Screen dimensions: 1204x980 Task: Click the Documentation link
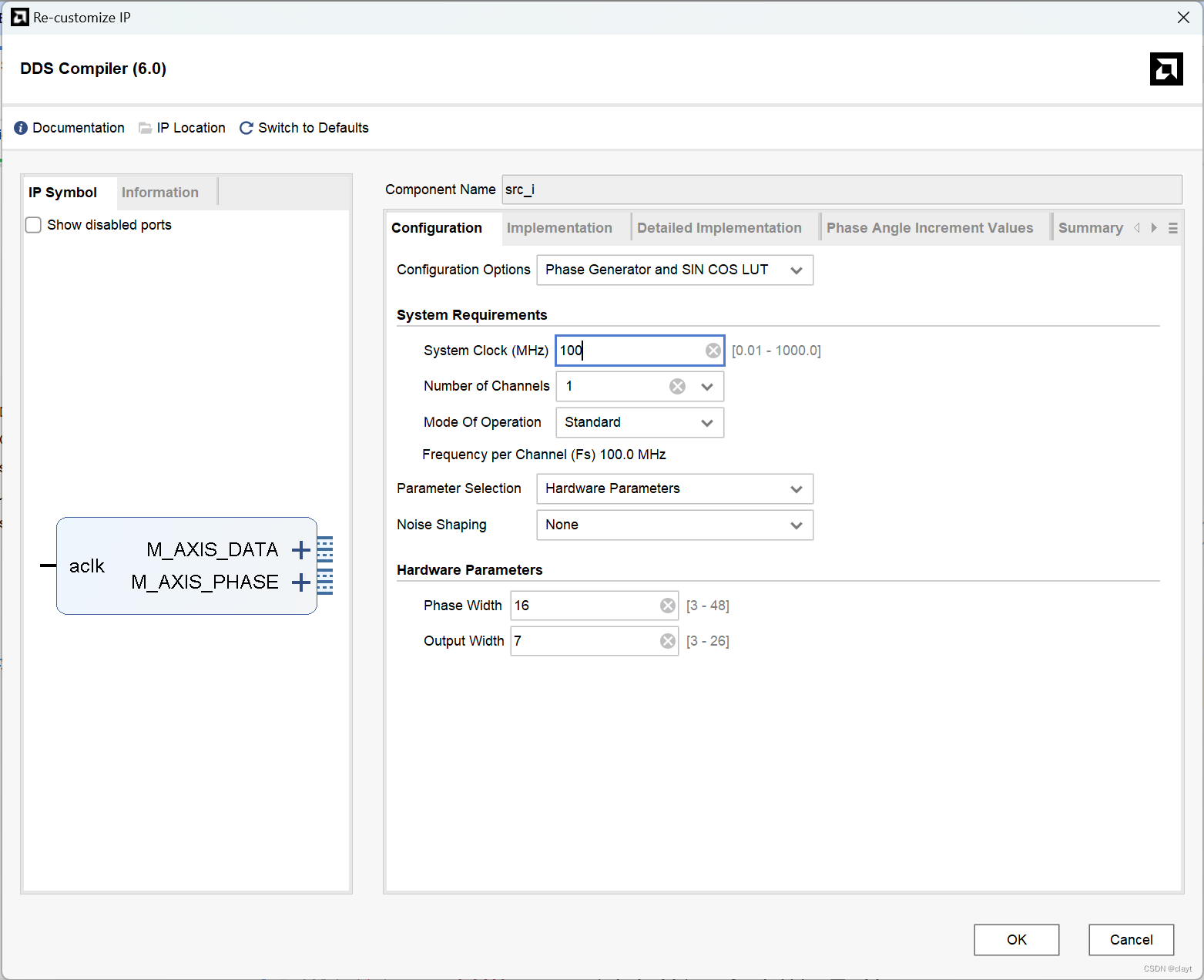79,128
